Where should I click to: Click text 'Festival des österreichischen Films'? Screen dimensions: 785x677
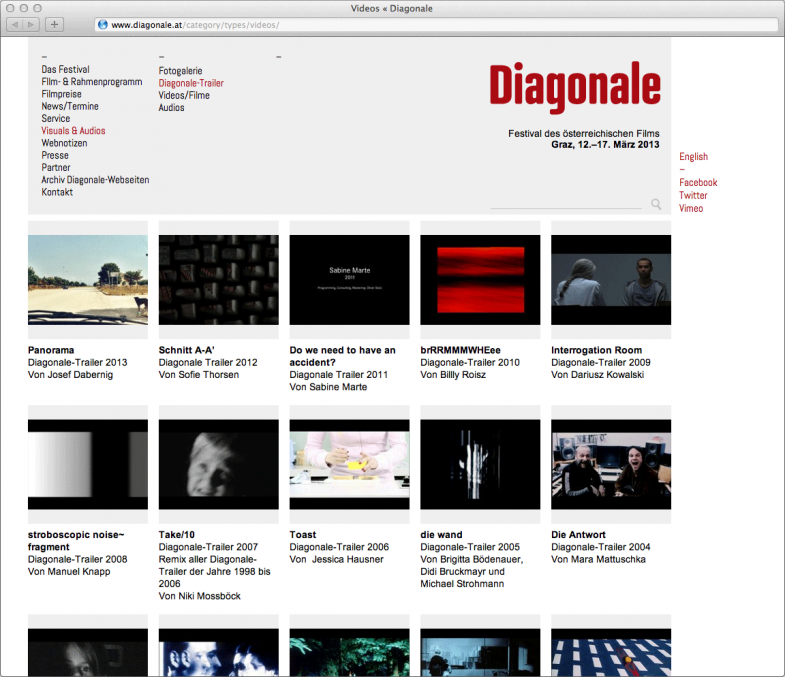click(584, 134)
